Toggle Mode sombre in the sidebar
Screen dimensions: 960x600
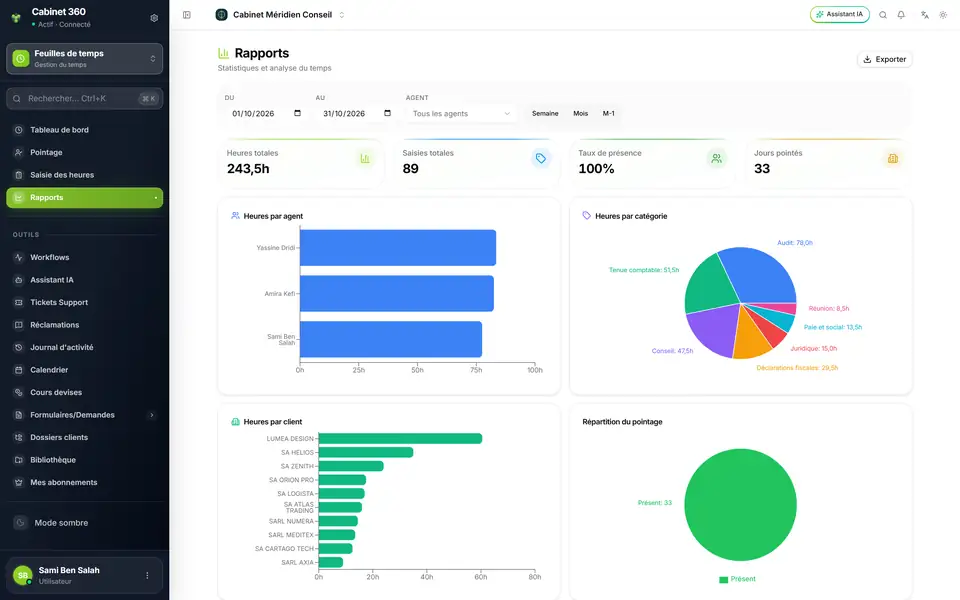pos(84,523)
